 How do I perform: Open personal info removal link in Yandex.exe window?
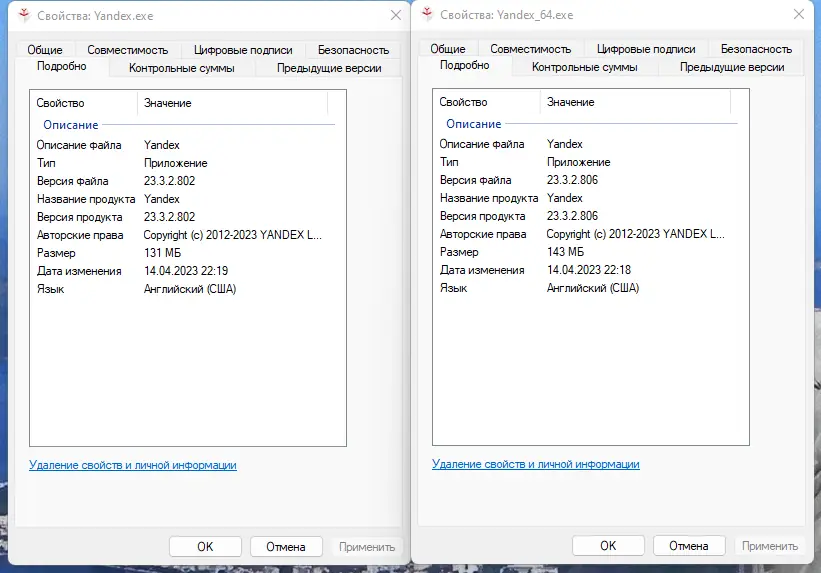(133, 465)
